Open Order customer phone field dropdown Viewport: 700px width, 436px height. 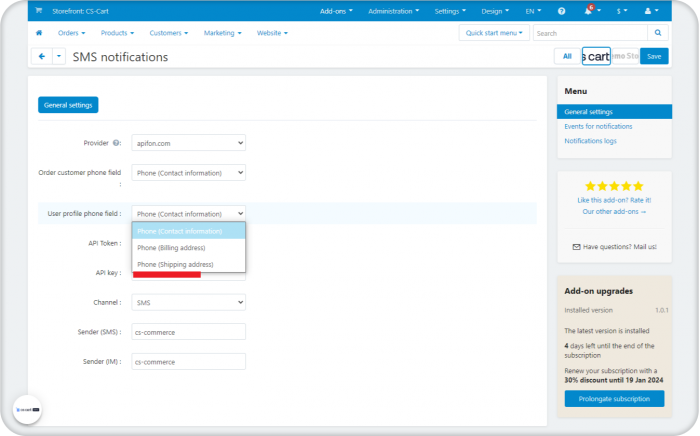click(x=188, y=173)
